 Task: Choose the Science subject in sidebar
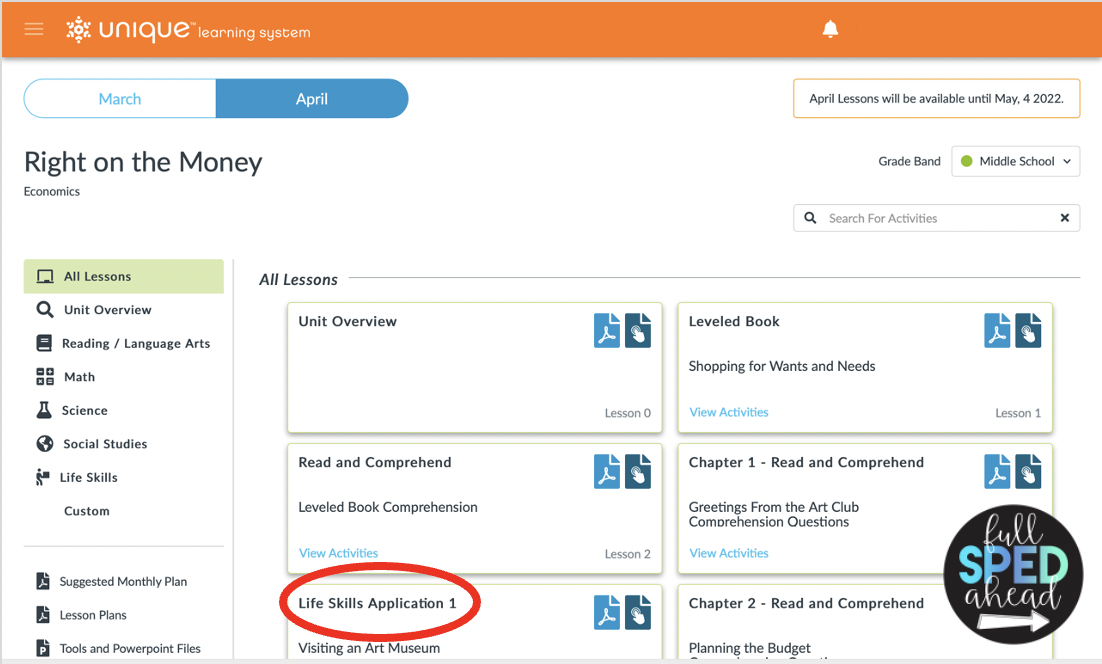coord(85,410)
